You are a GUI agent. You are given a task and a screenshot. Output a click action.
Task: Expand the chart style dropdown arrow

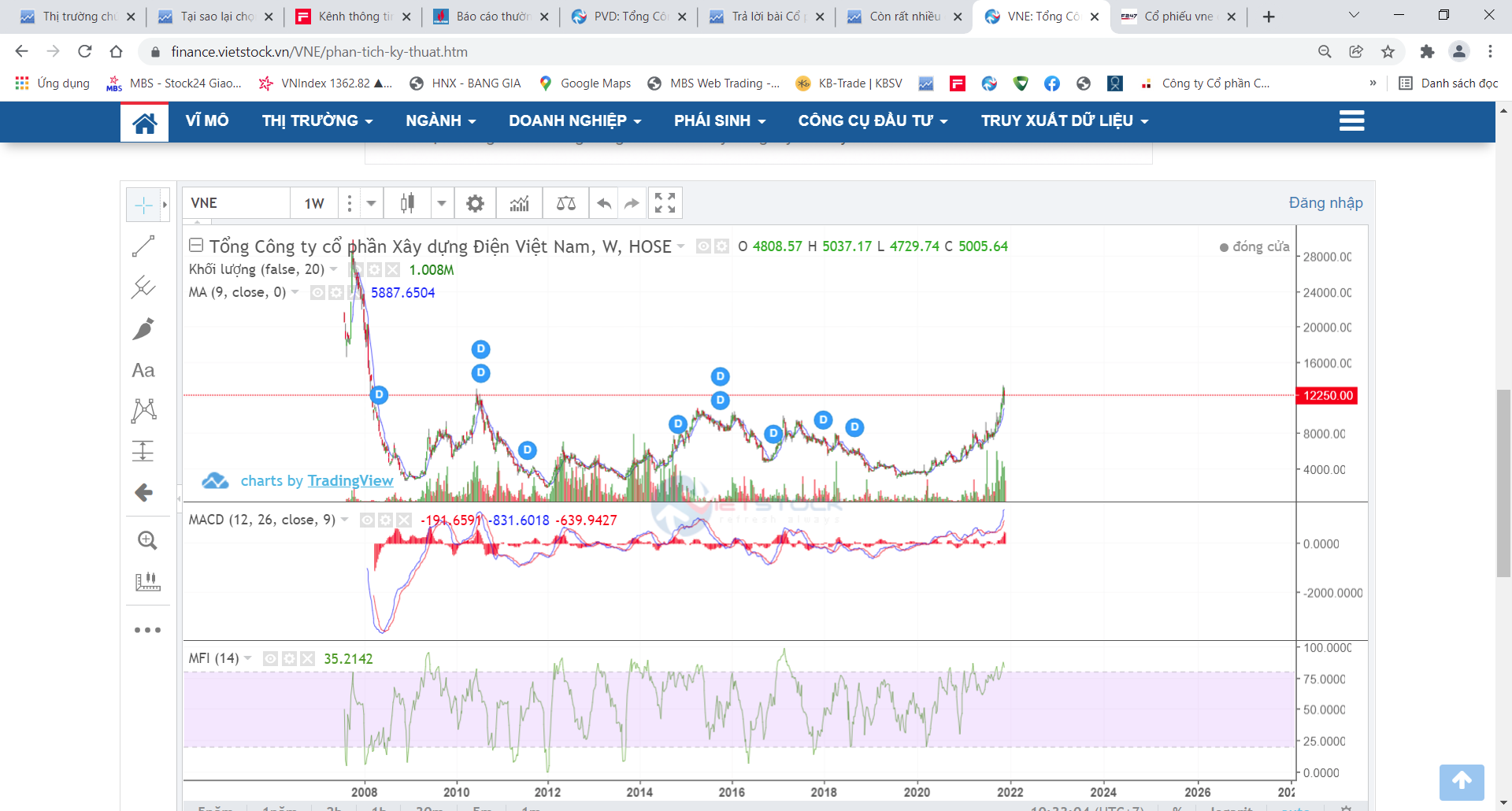pos(442,203)
